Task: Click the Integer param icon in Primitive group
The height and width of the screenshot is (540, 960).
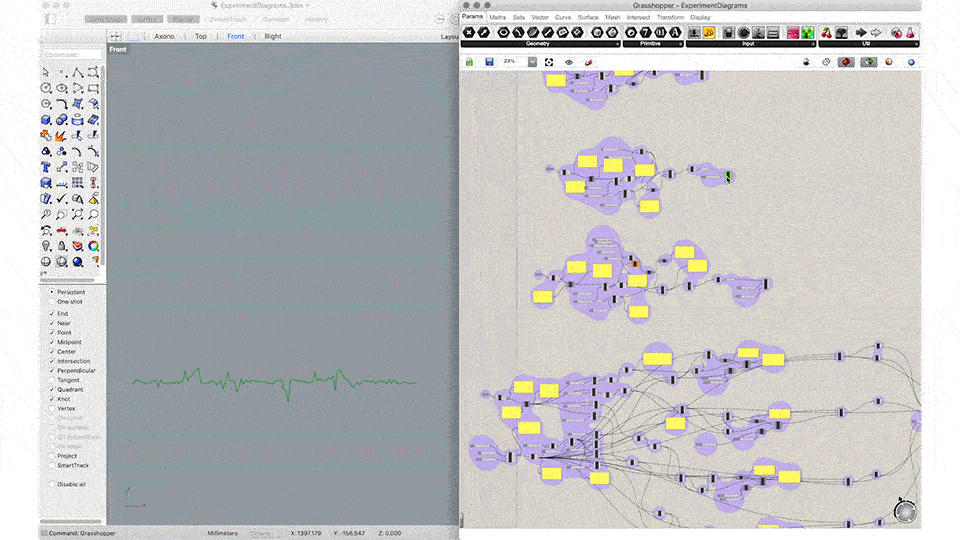Action: click(x=645, y=32)
